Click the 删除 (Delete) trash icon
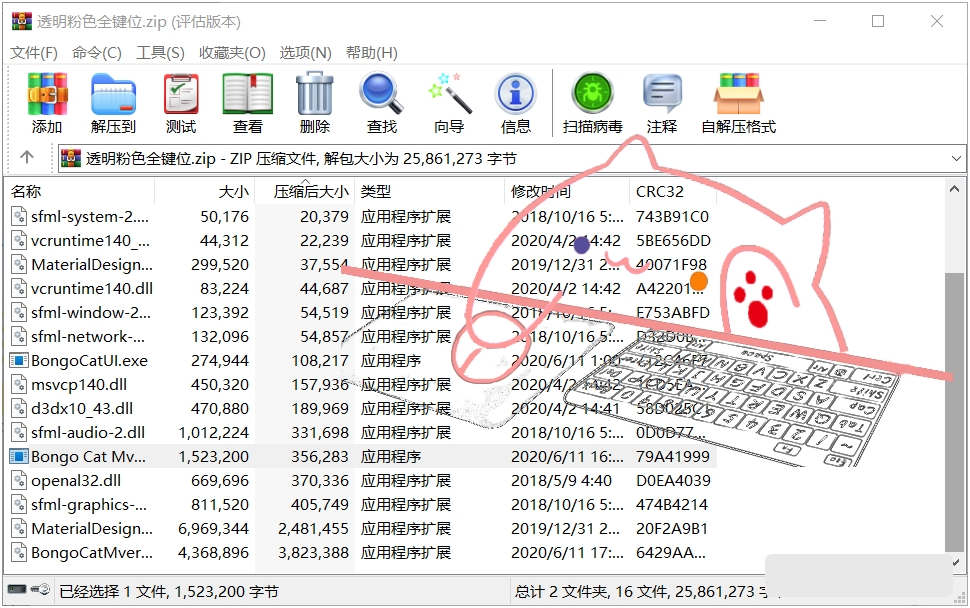 [x=314, y=103]
